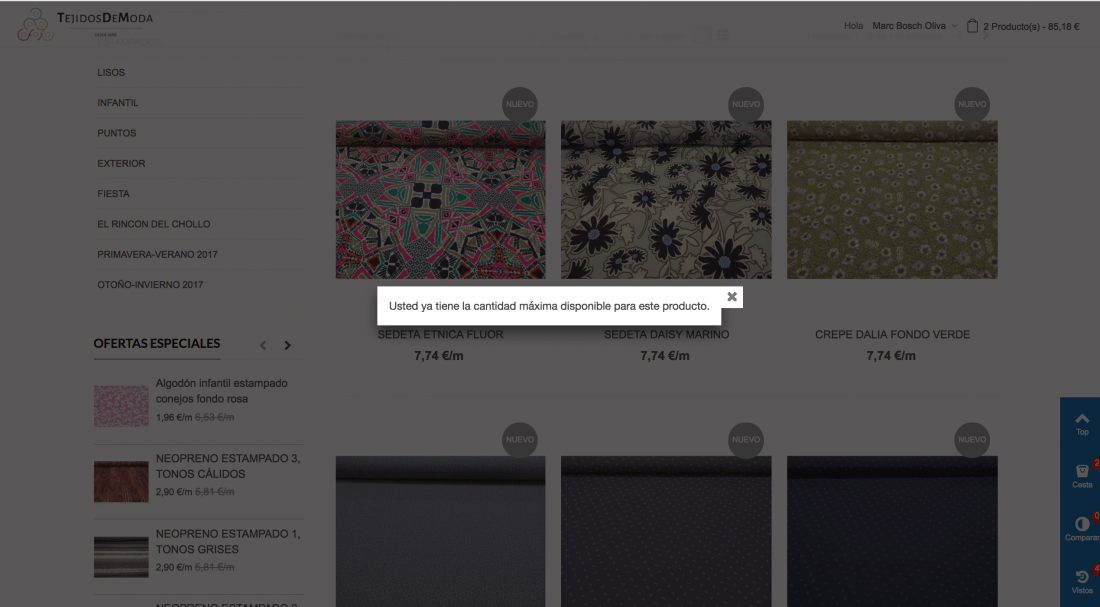Click the 'Usted ya tiene la cantidad máxima' message
The width and height of the screenshot is (1100, 607).
click(x=549, y=306)
